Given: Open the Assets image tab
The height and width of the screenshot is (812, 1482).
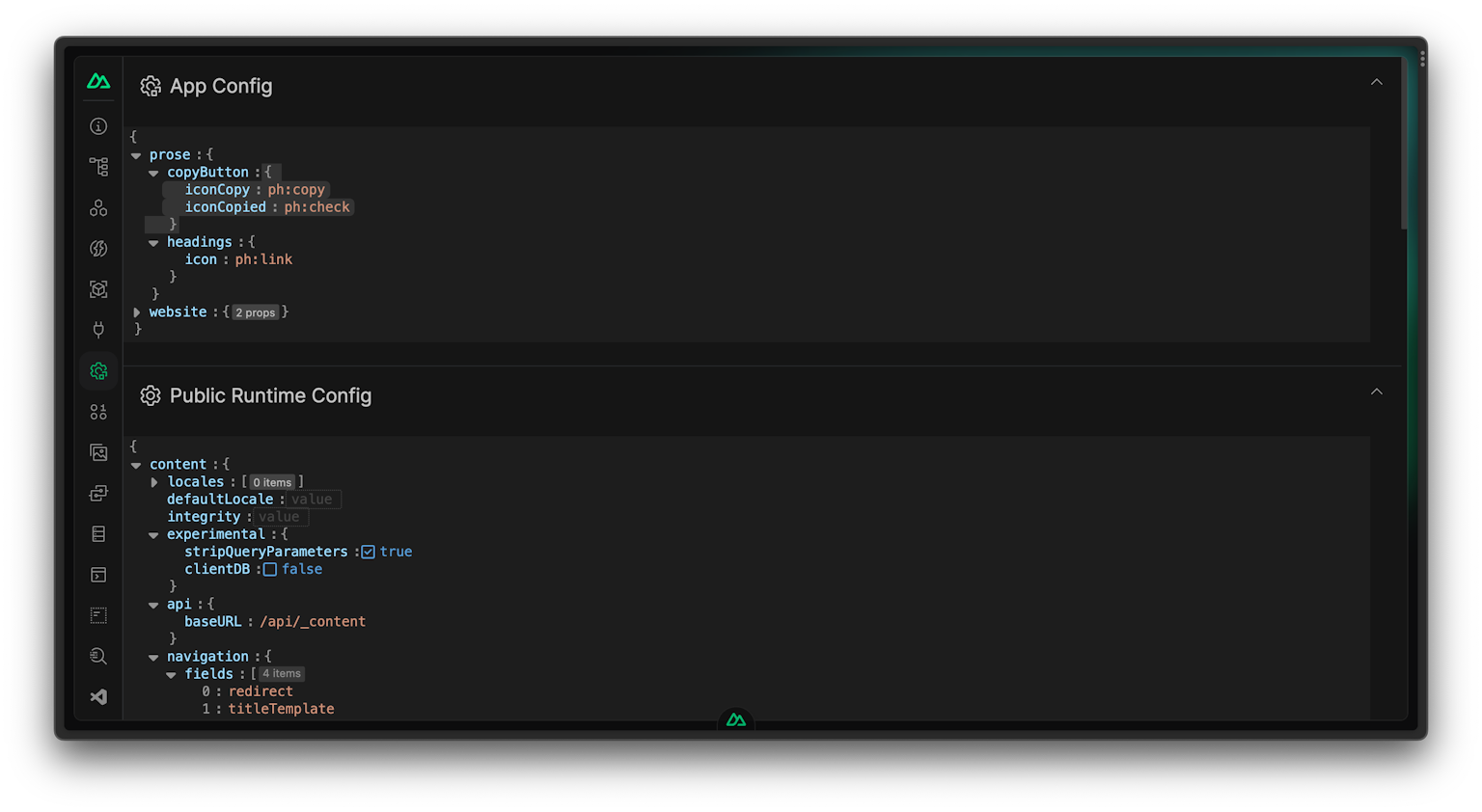Looking at the screenshot, I should click(98, 452).
